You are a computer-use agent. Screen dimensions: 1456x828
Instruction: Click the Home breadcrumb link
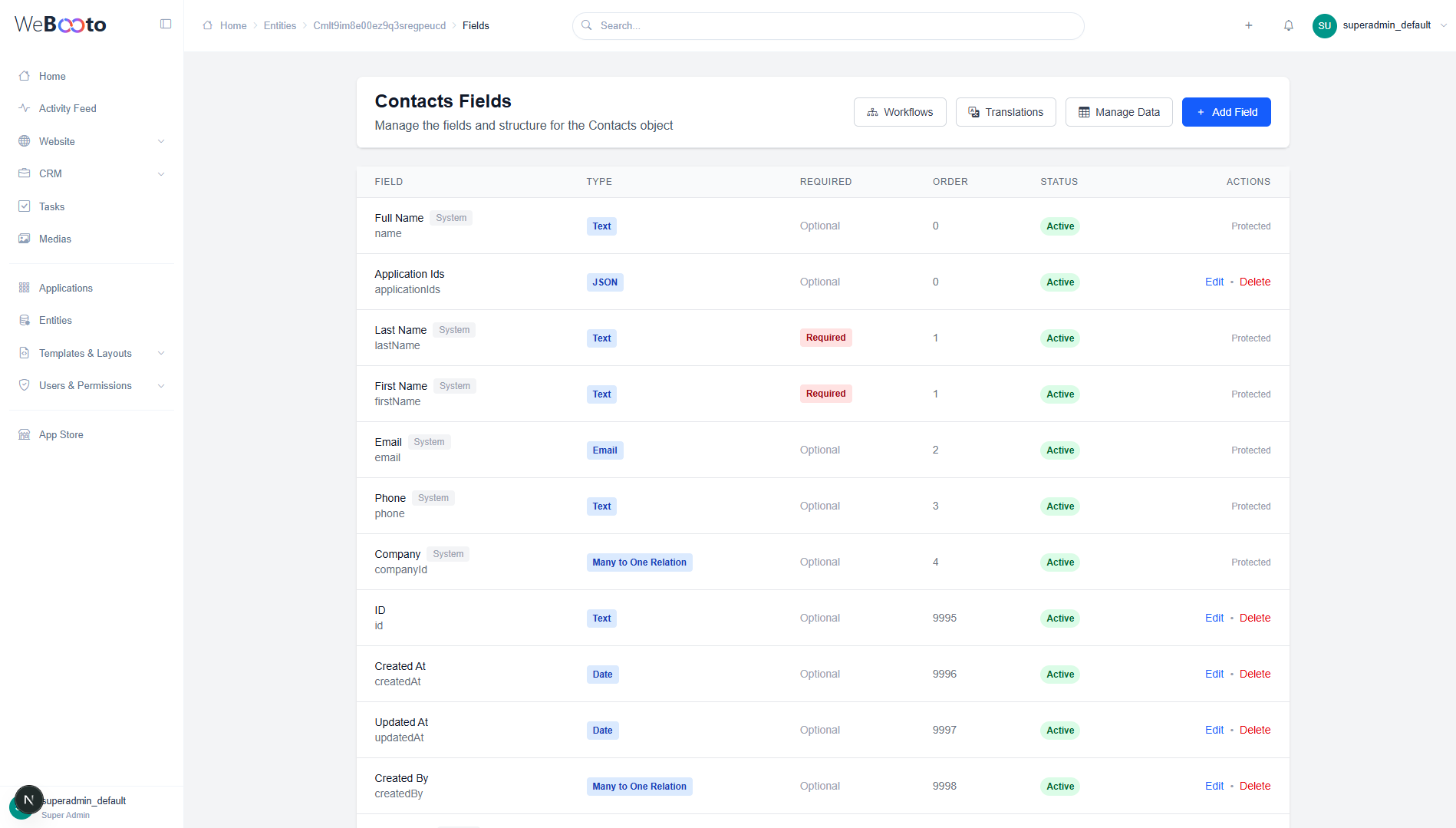(232, 25)
